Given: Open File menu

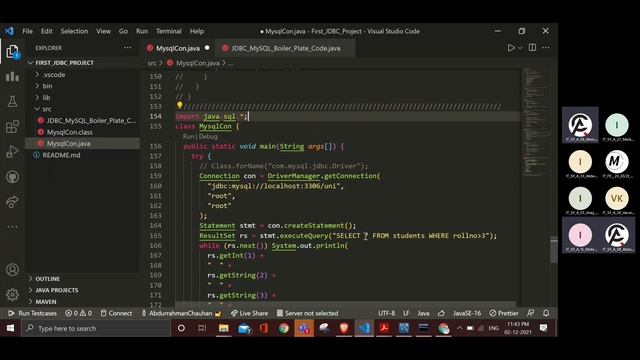Looking at the screenshot, I should pos(27,31).
